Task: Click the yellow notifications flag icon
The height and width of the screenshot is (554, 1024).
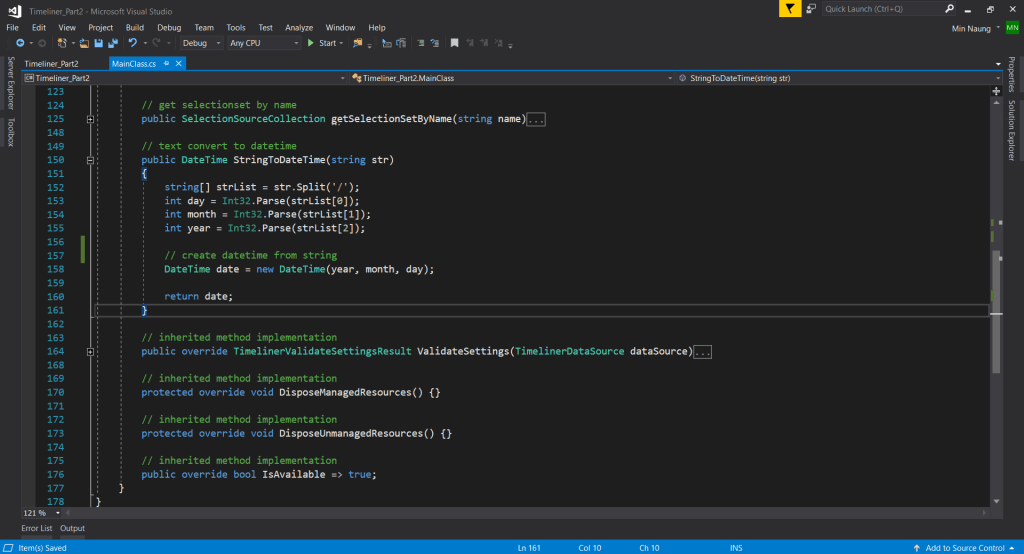Action: click(x=792, y=9)
